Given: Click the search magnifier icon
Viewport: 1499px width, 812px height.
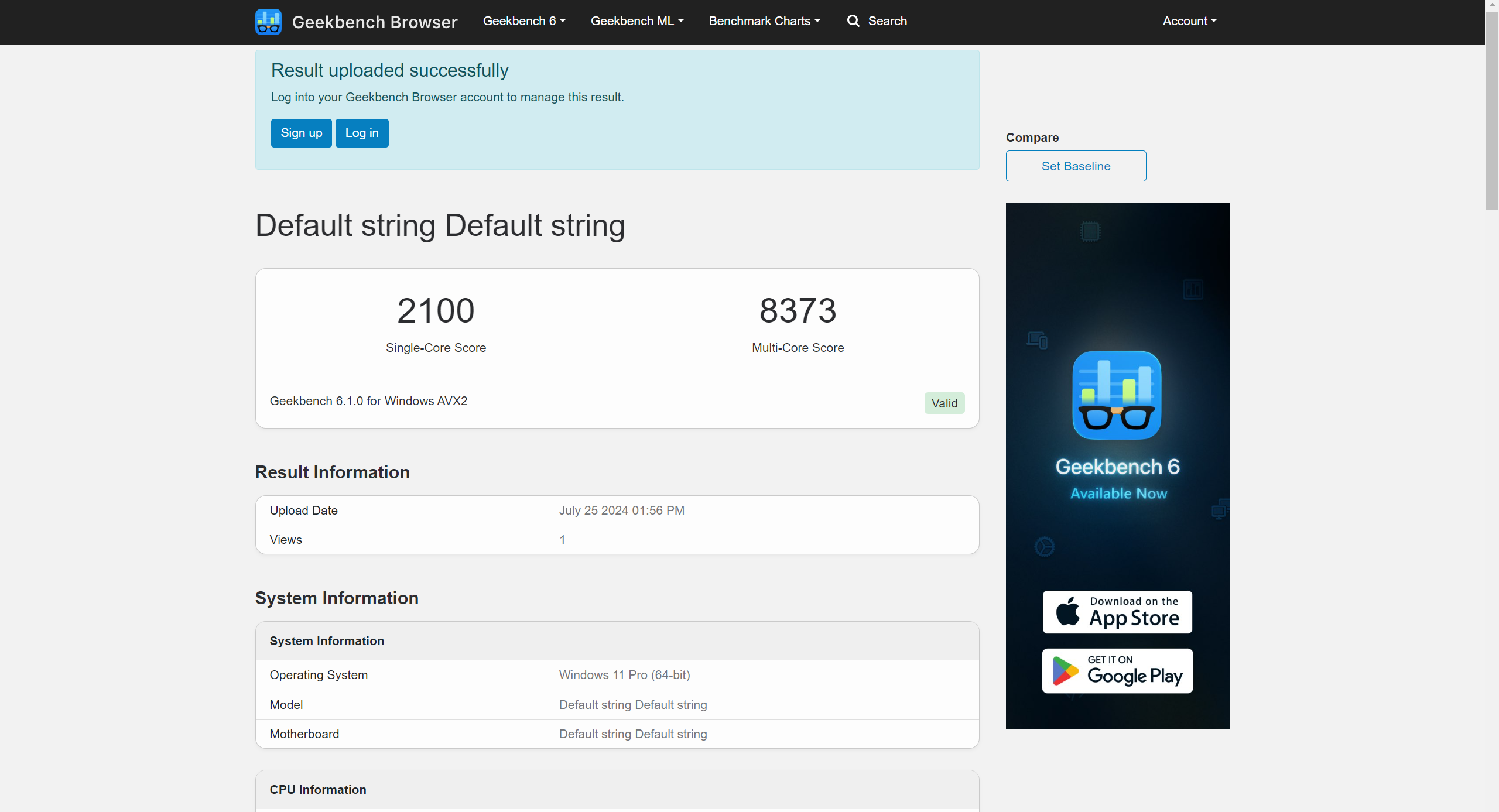Looking at the screenshot, I should click(853, 21).
